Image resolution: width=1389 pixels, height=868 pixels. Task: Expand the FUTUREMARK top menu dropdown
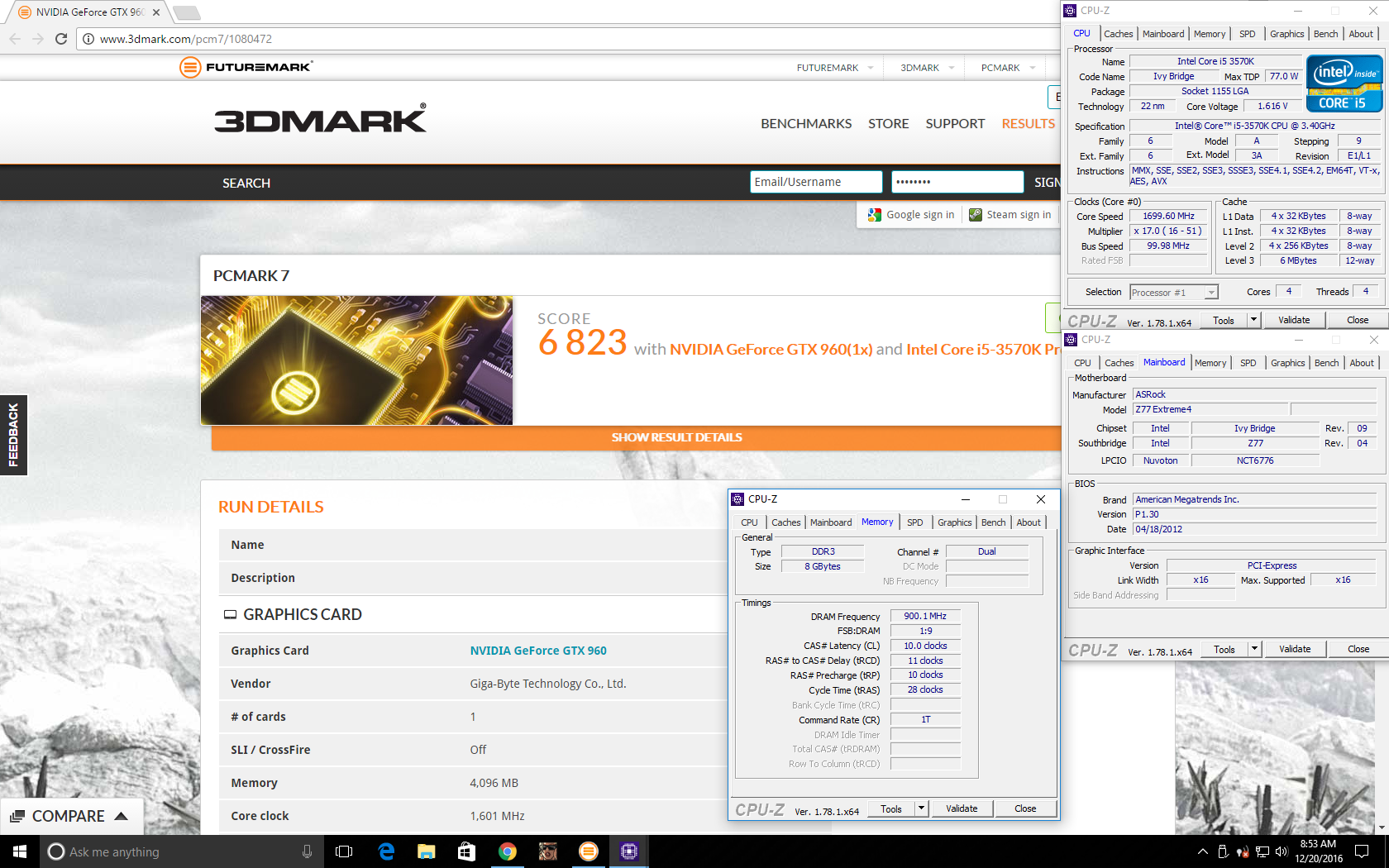point(871,68)
